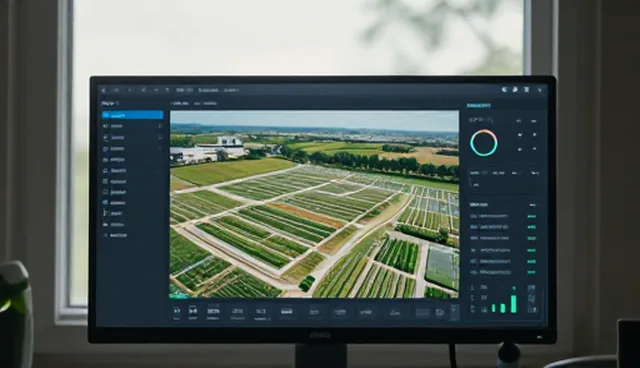640x368 pixels.
Task: Click the first icon in the bottom toolbar
Action: pos(176,312)
